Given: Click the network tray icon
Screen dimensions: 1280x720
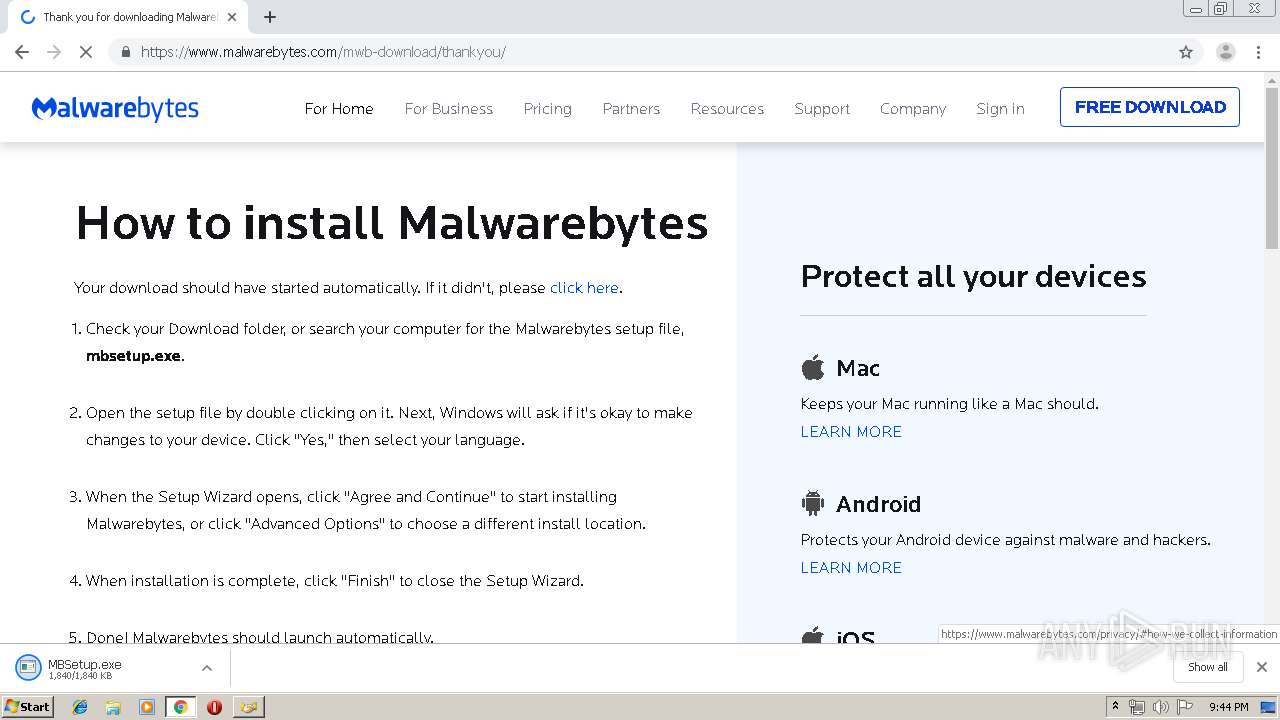Looking at the screenshot, I should point(1137,707).
